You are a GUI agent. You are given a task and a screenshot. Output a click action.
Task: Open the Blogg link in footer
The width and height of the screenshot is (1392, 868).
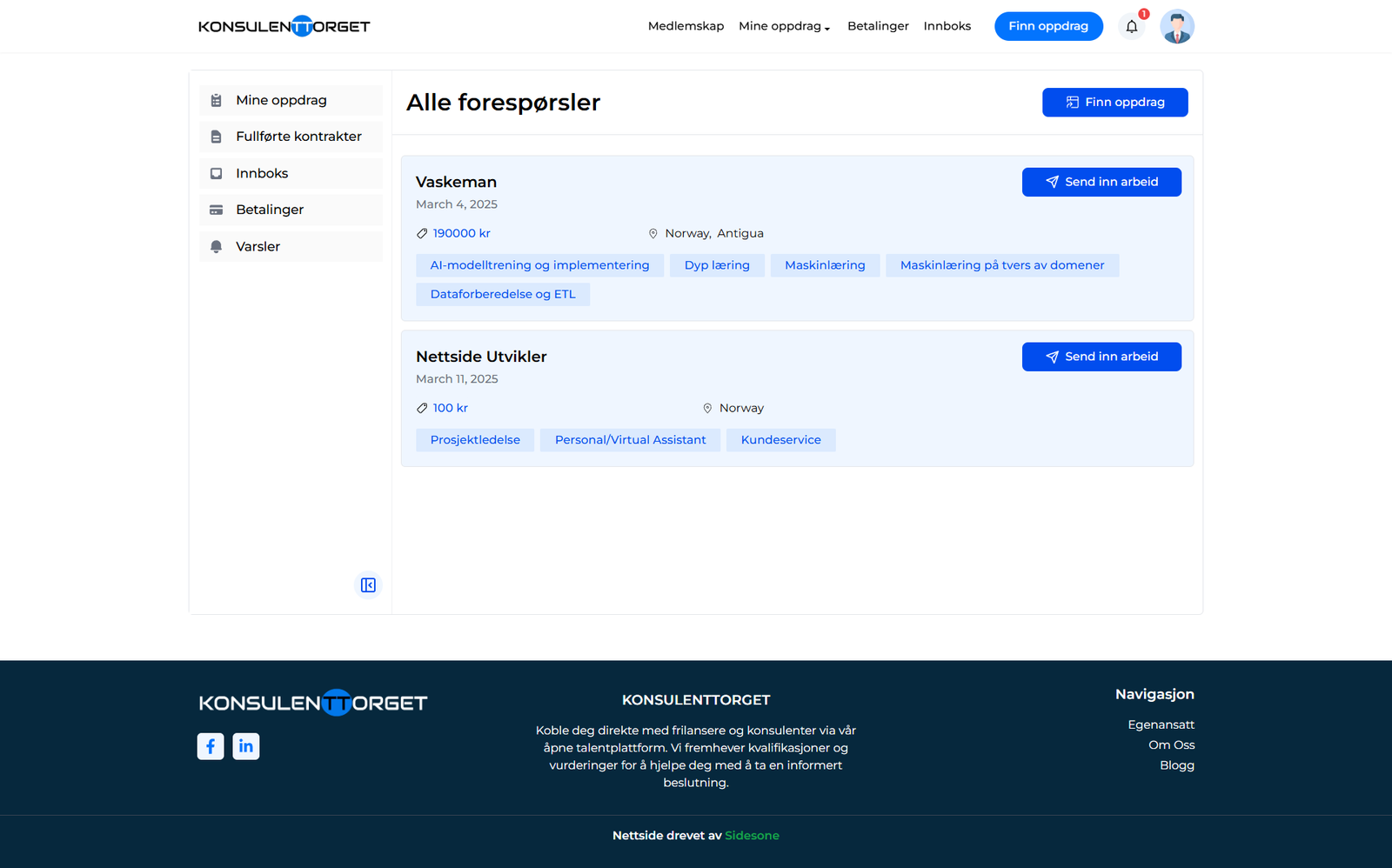pos(1176,765)
